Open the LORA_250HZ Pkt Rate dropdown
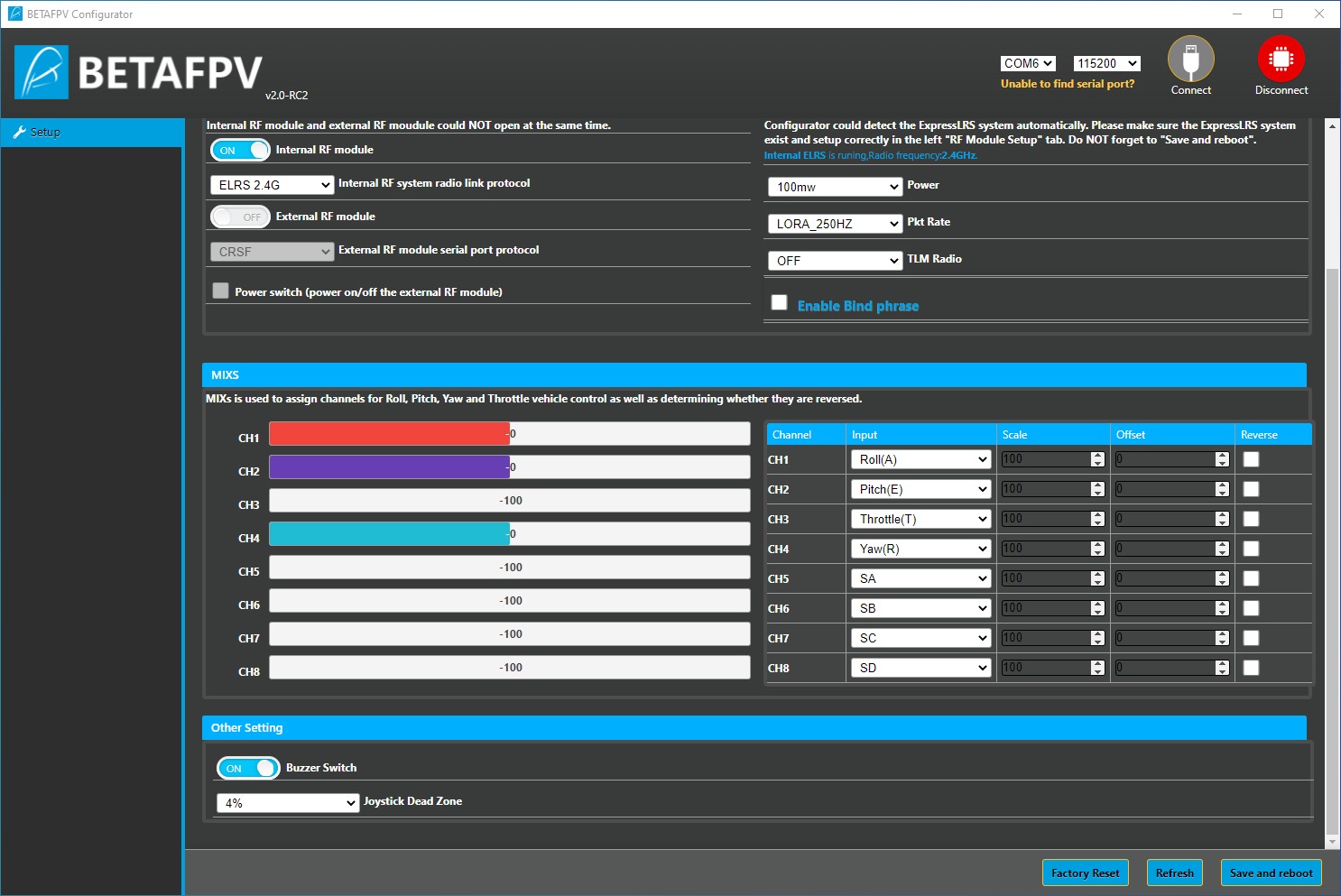The width and height of the screenshot is (1341, 896). click(835, 224)
